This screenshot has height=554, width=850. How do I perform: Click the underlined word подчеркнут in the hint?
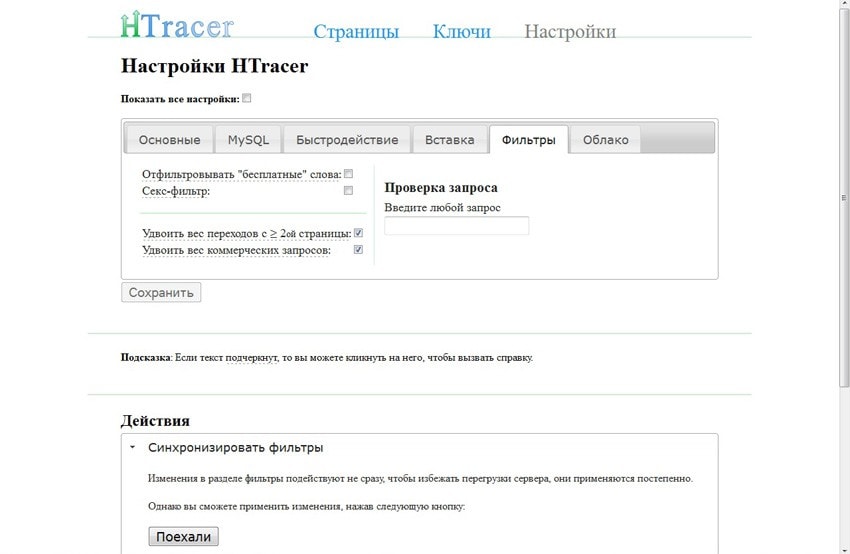tap(252, 358)
